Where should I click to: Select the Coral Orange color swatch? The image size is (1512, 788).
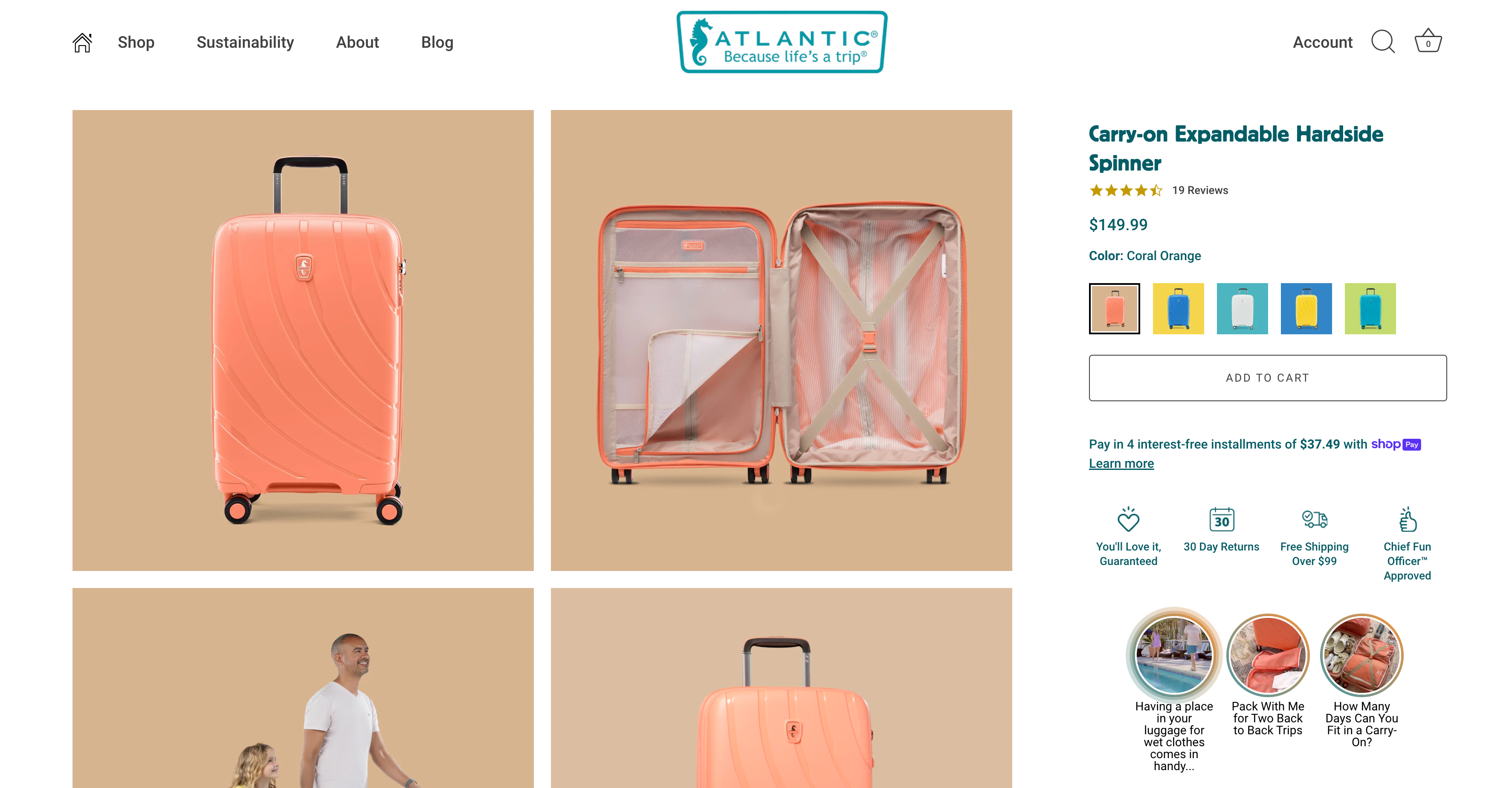pos(1114,309)
